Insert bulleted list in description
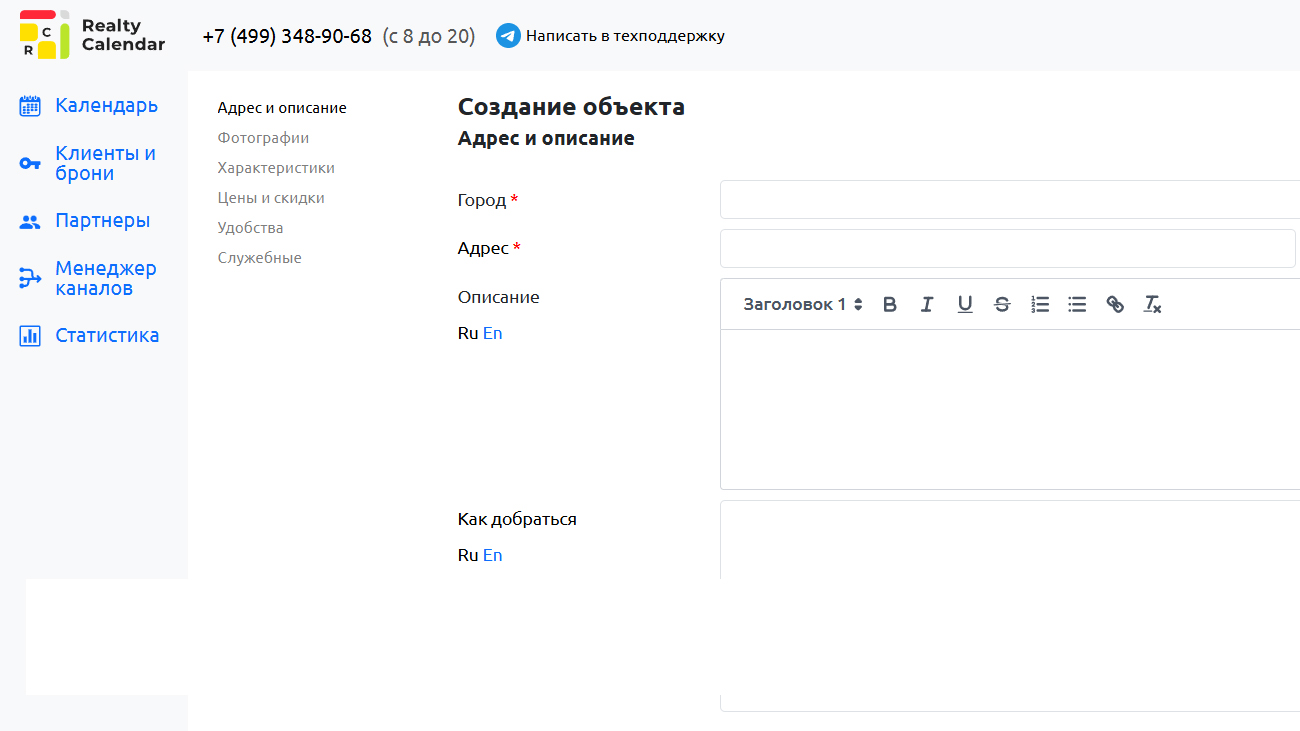1300x731 pixels. click(1077, 305)
